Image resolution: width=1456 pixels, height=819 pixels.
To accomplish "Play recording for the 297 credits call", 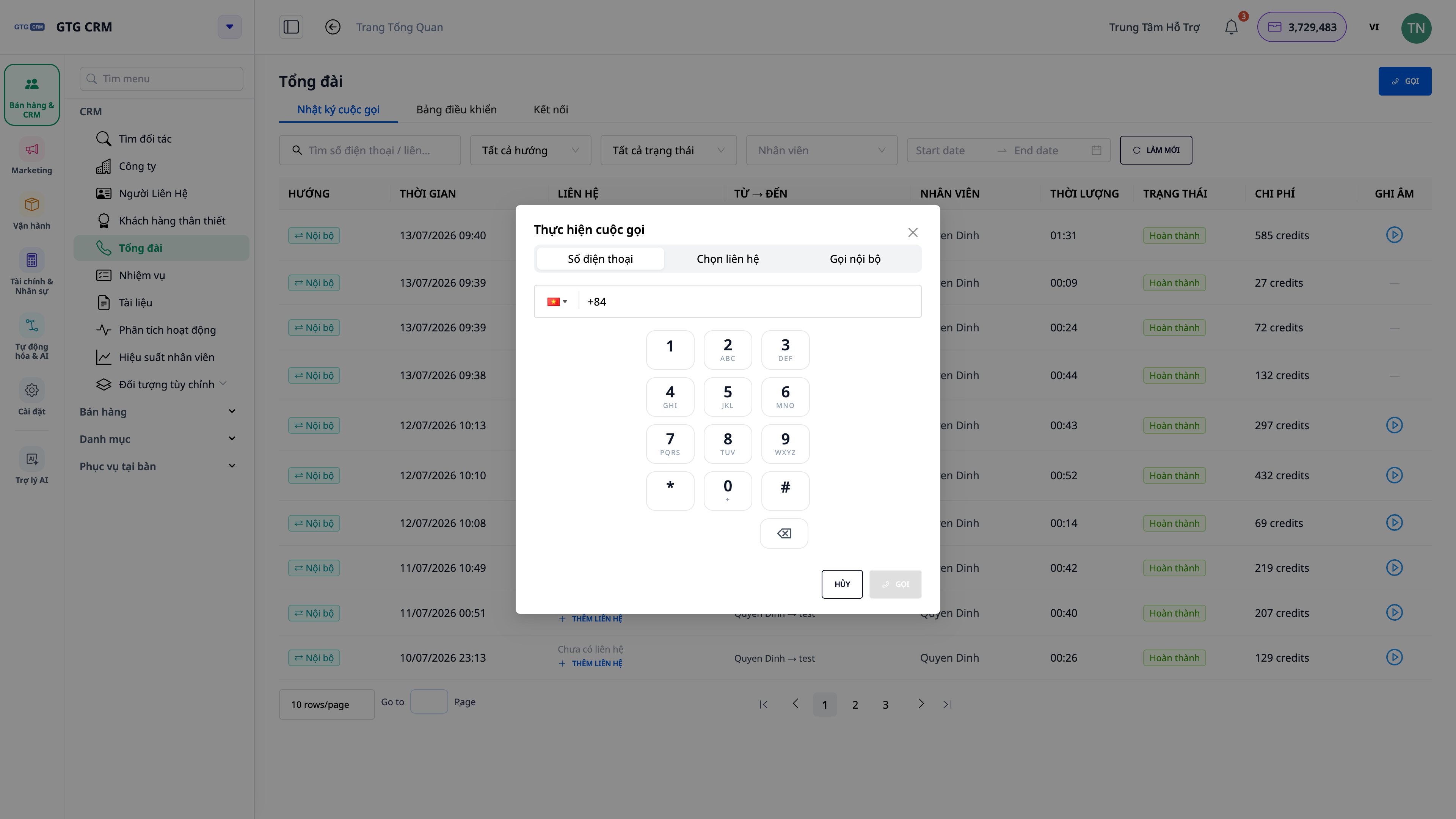I will (x=1395, y=425).
